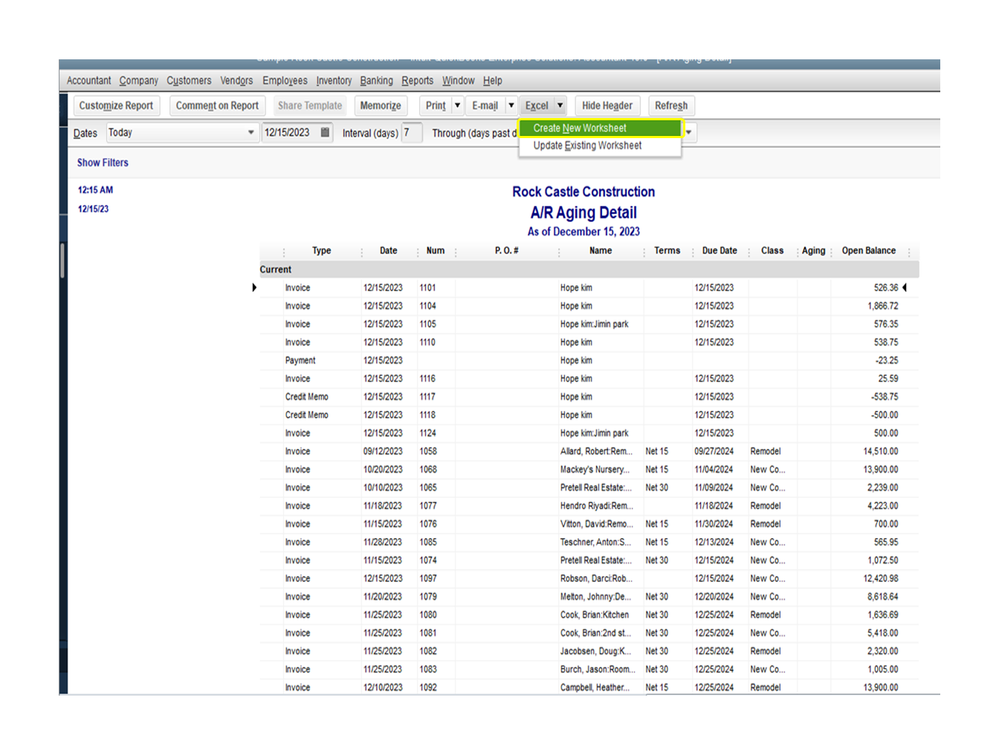This screenshot has height=749, width=999.
Task: Open the dropdown arrow beside the Excel menu popup
Action: pos(689,132)
